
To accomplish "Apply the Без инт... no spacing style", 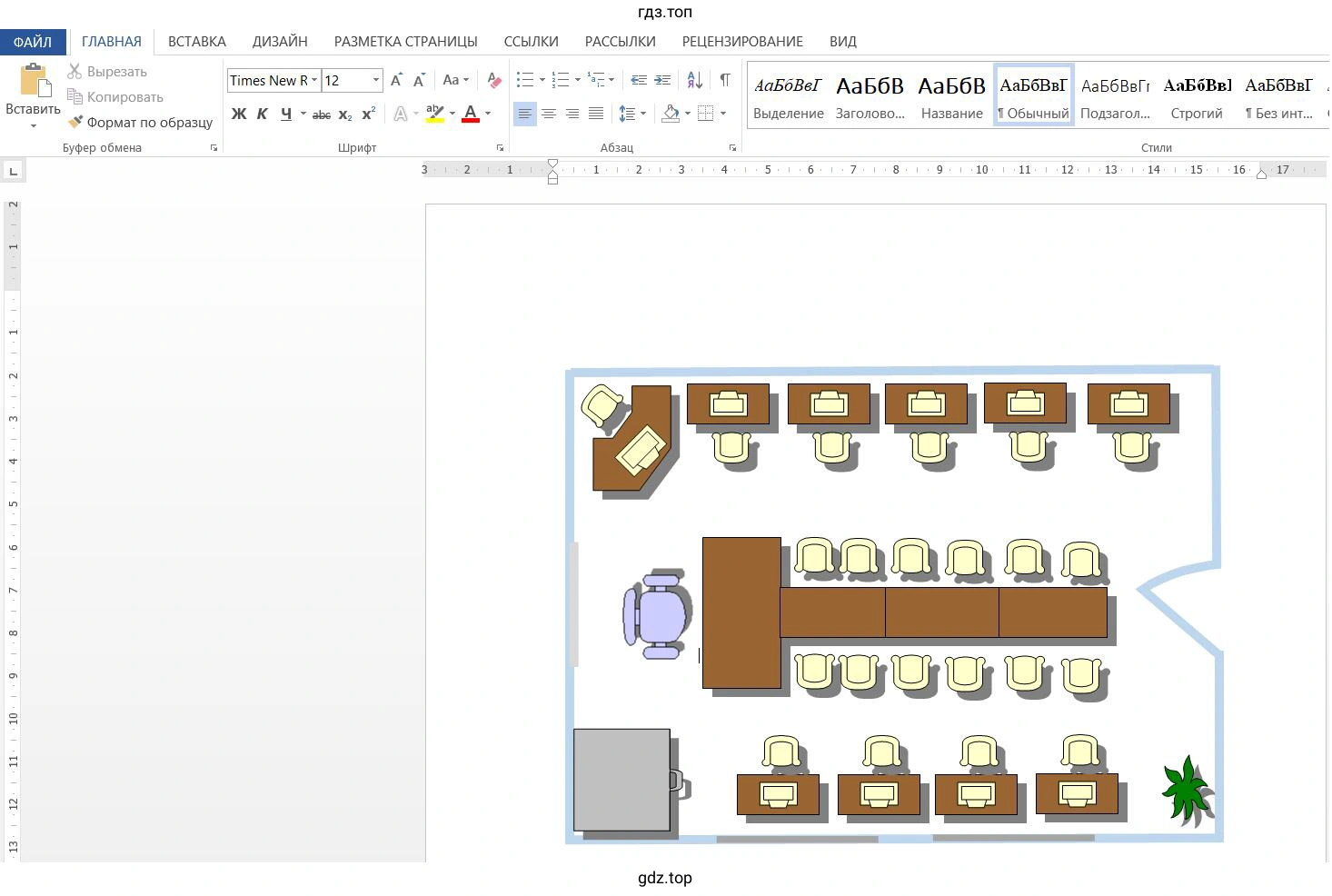I will click(x=1279, y=95).
